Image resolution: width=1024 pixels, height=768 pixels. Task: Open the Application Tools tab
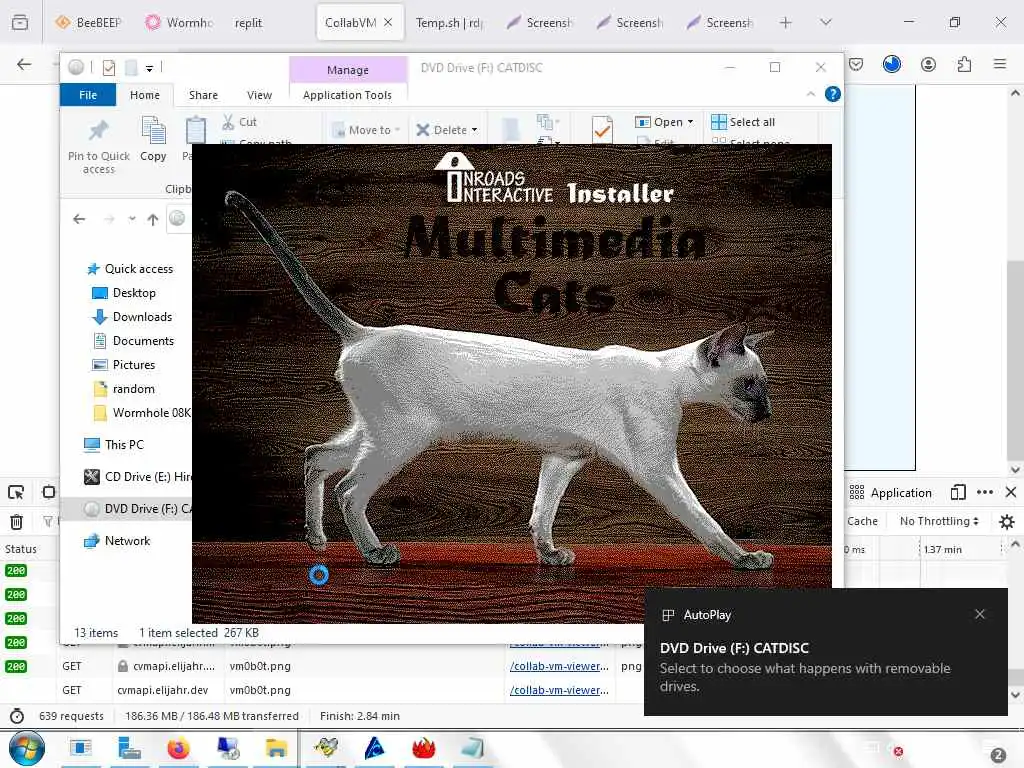347,95
